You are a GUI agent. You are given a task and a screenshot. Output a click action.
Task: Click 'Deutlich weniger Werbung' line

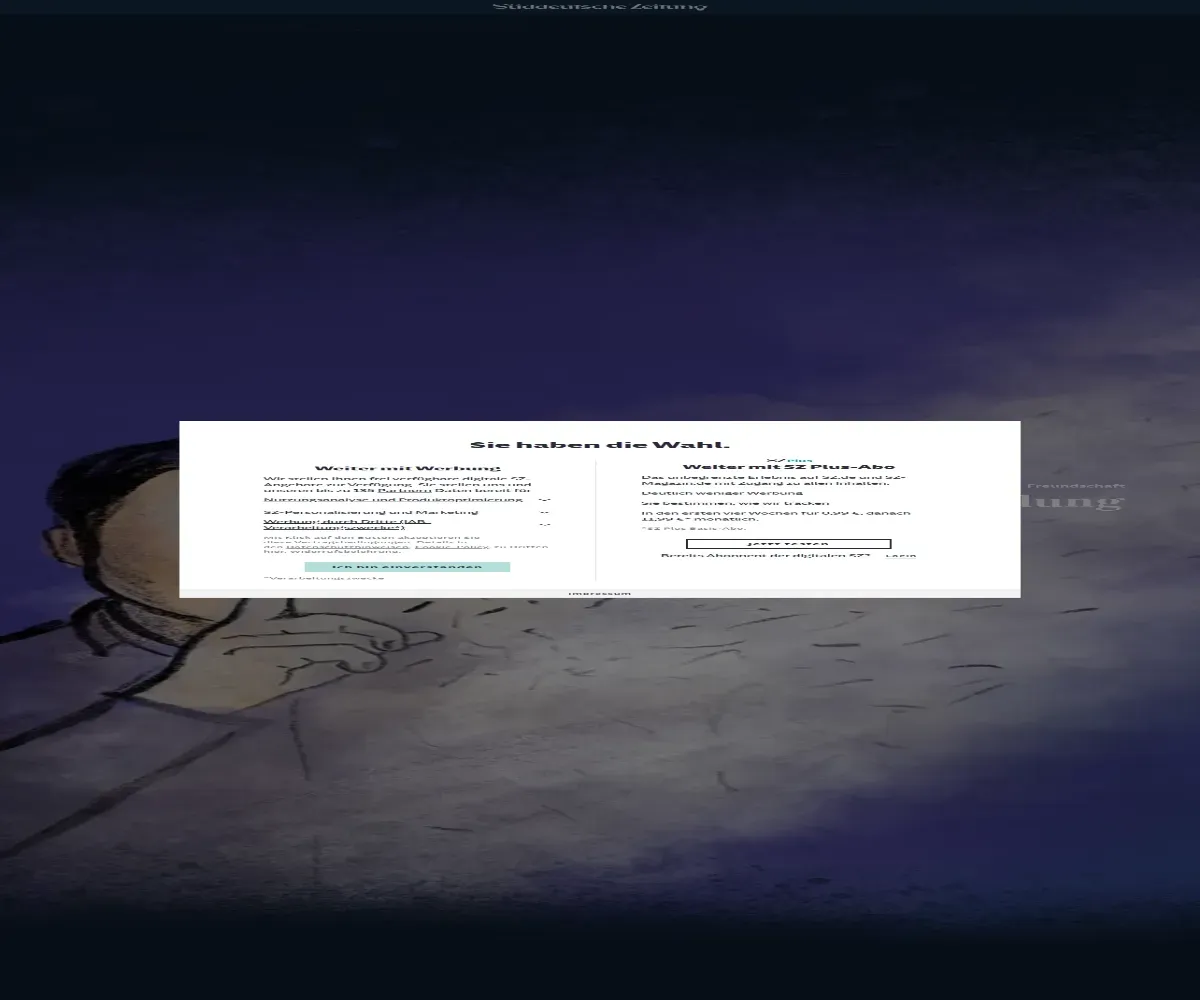pos(722,493)
